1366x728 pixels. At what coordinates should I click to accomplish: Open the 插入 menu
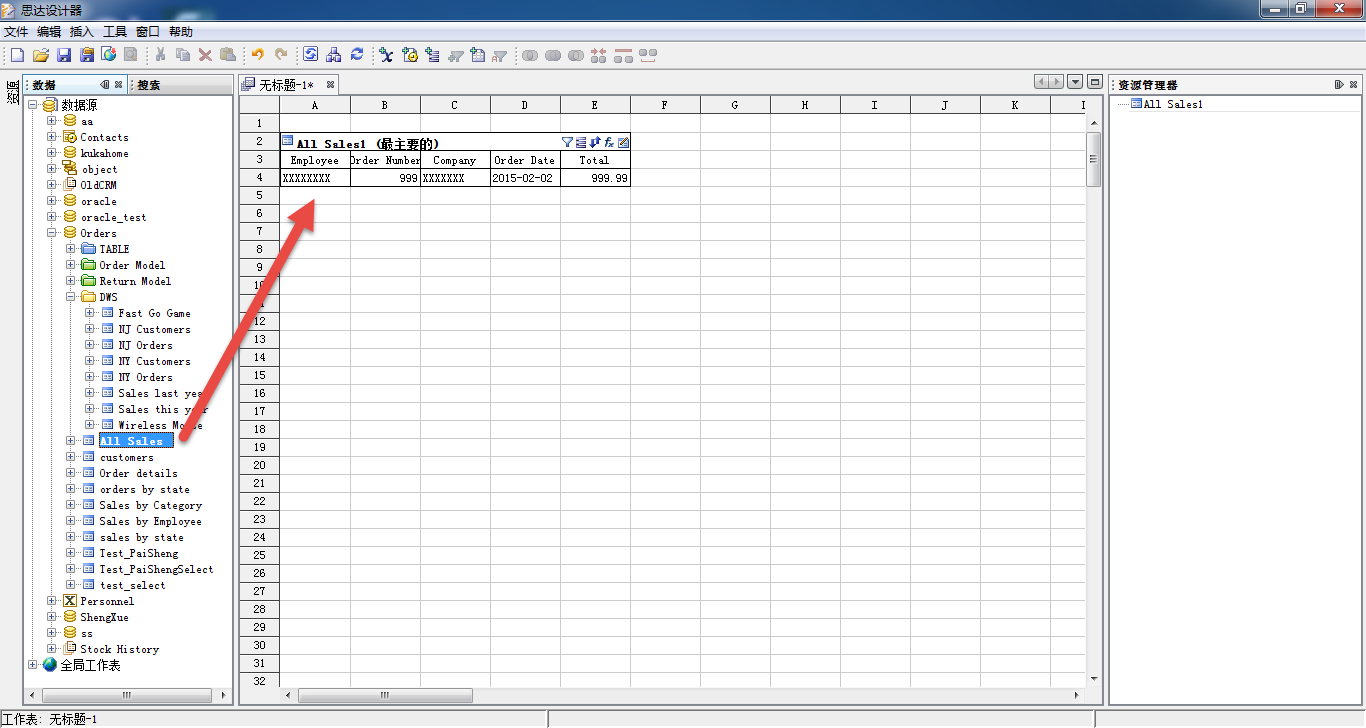[82, 32]
